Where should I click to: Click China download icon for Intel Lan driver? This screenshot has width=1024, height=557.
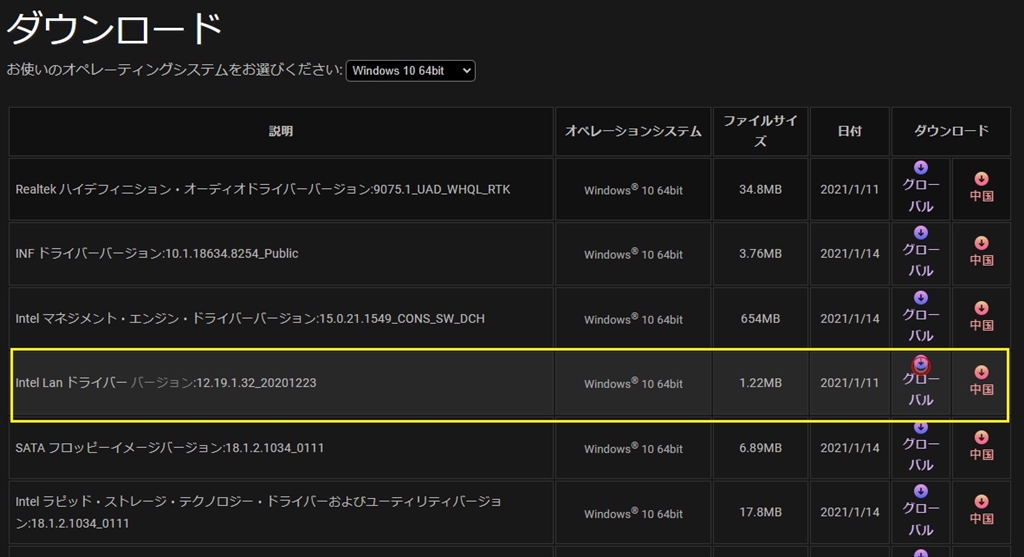[x=982, y=372]
